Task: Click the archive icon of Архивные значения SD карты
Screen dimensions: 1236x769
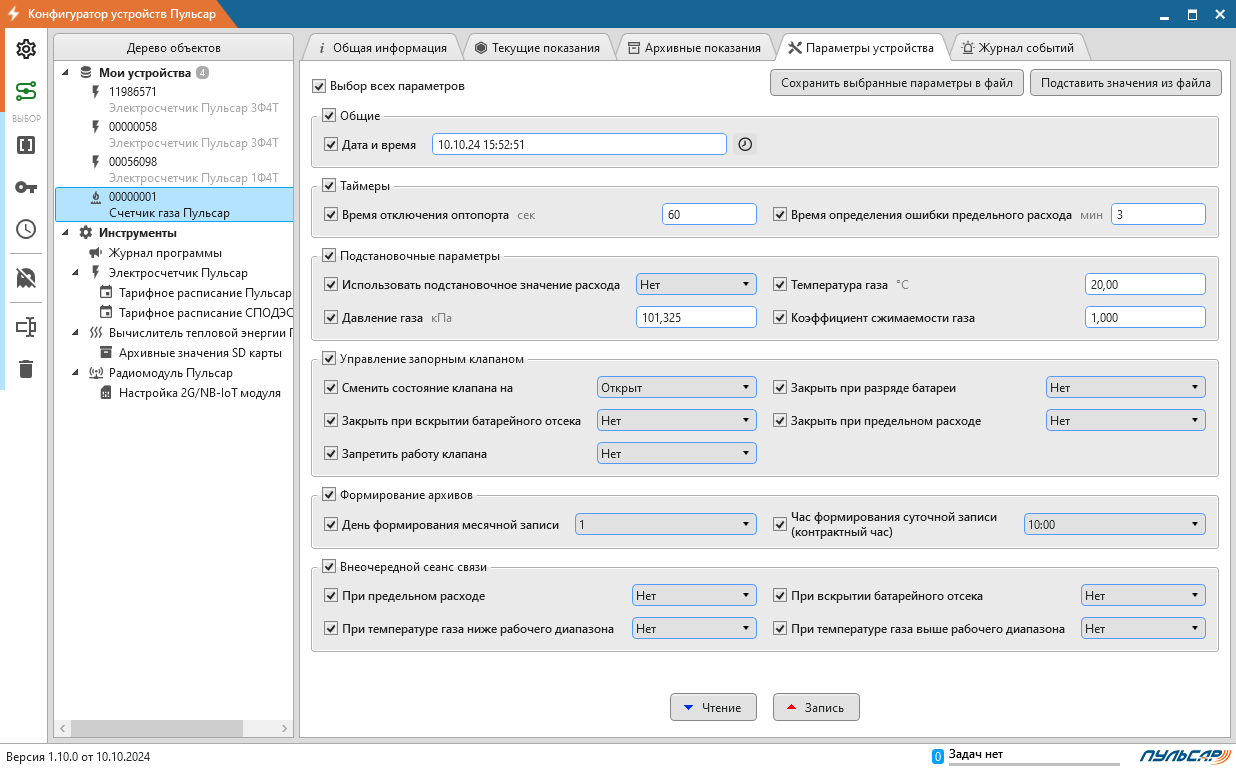Action: [106, 353]
